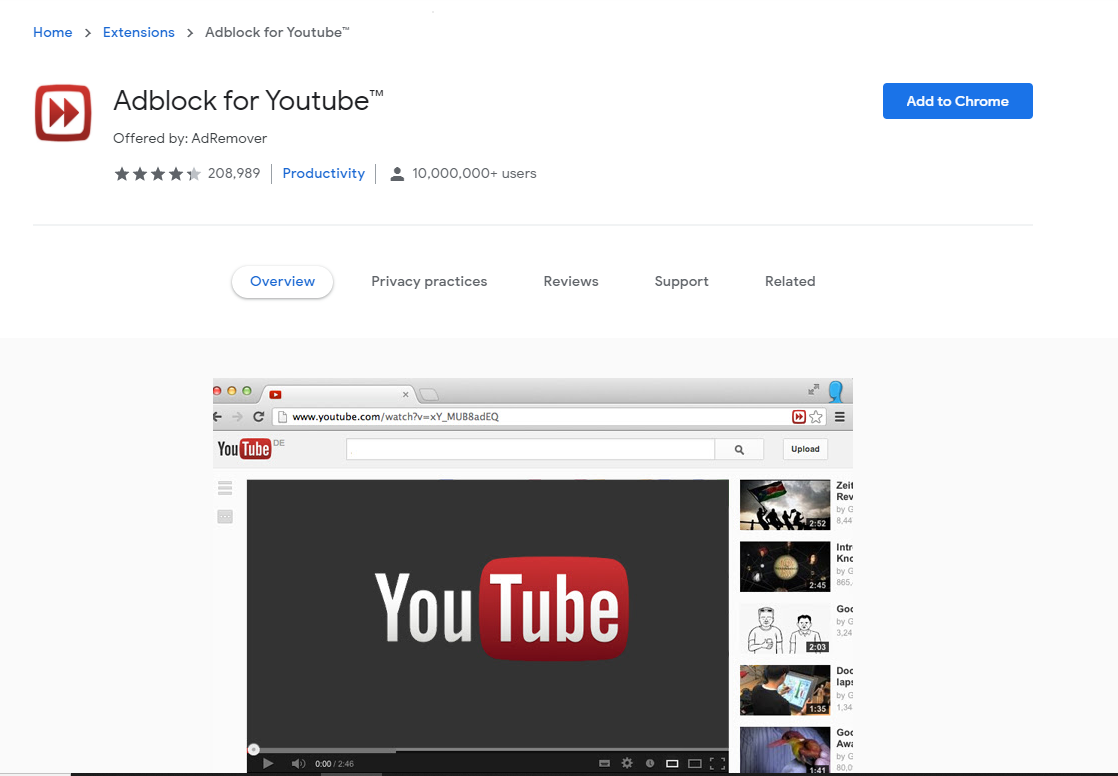The image size is (1118, 776).
Task: Switch to the Privacy practices tab
Action: click(429, 282)
